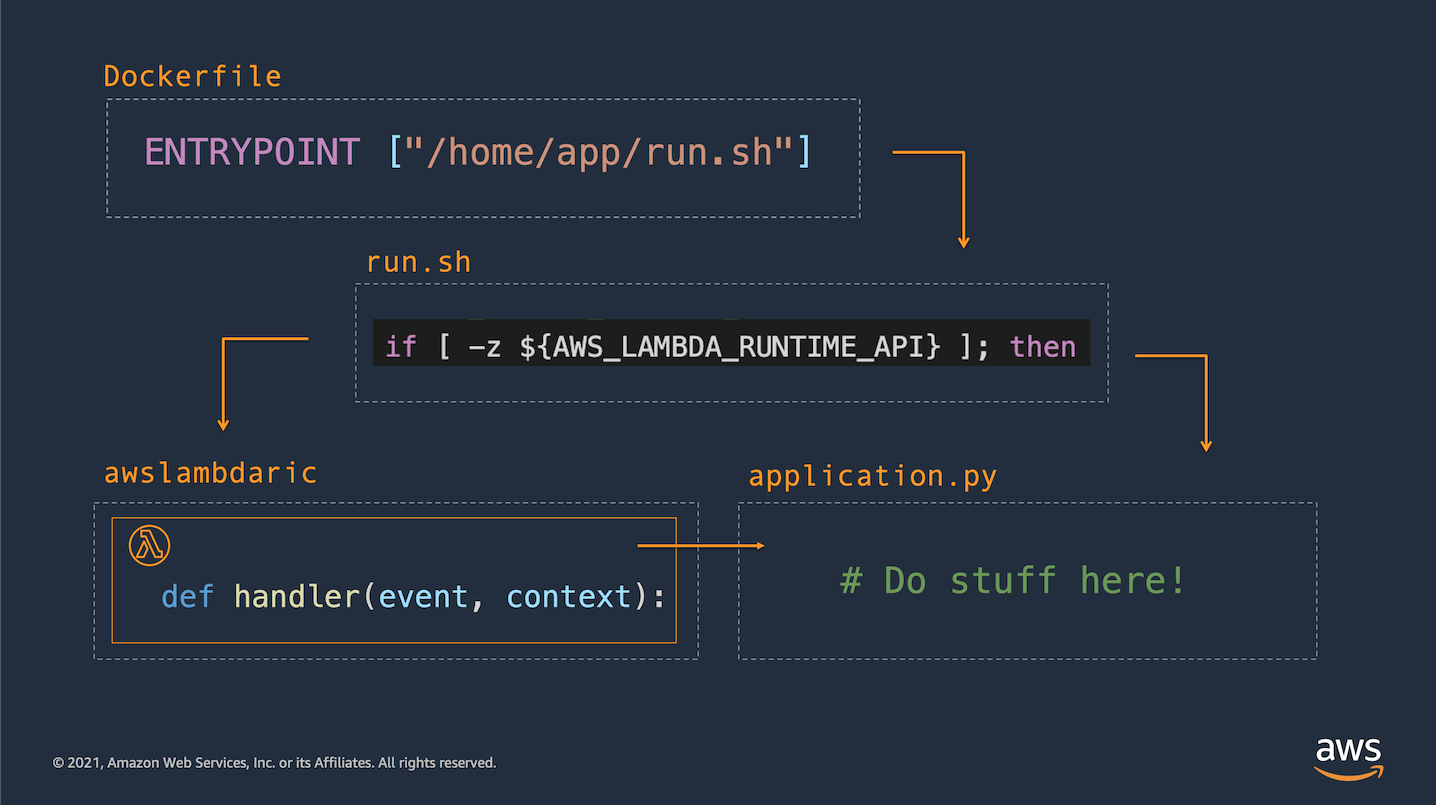Click the 'then' keyword in run.sh
The image size is (1436, 805).
[1043, 347]
